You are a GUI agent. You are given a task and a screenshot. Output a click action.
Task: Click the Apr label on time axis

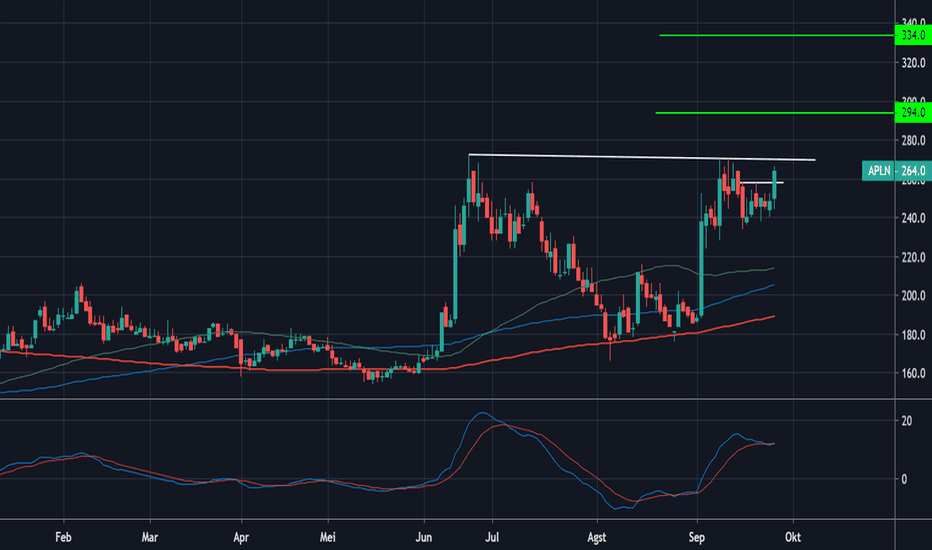241,538
